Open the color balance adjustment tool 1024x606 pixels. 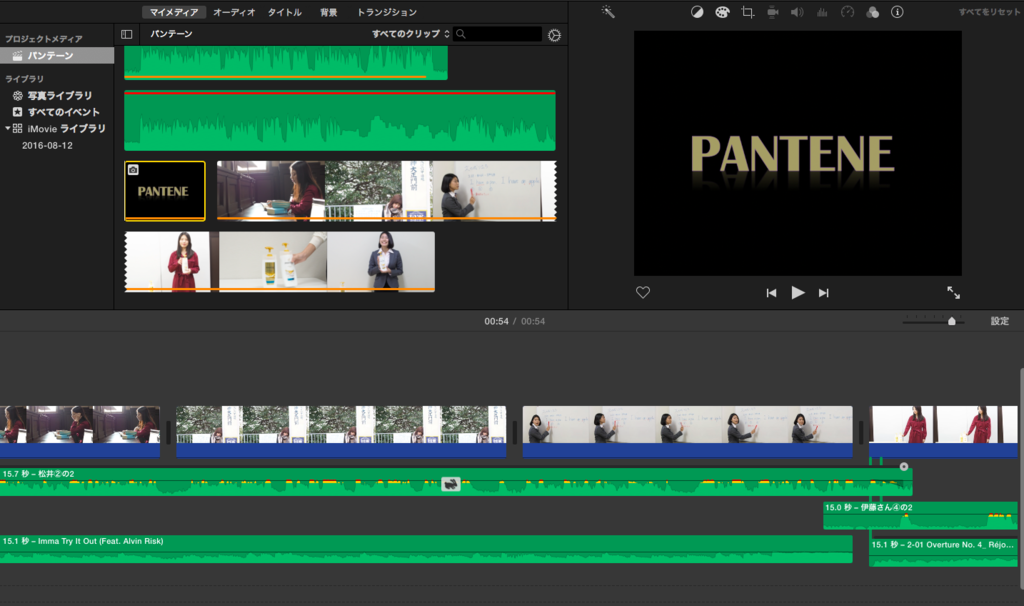697,12
